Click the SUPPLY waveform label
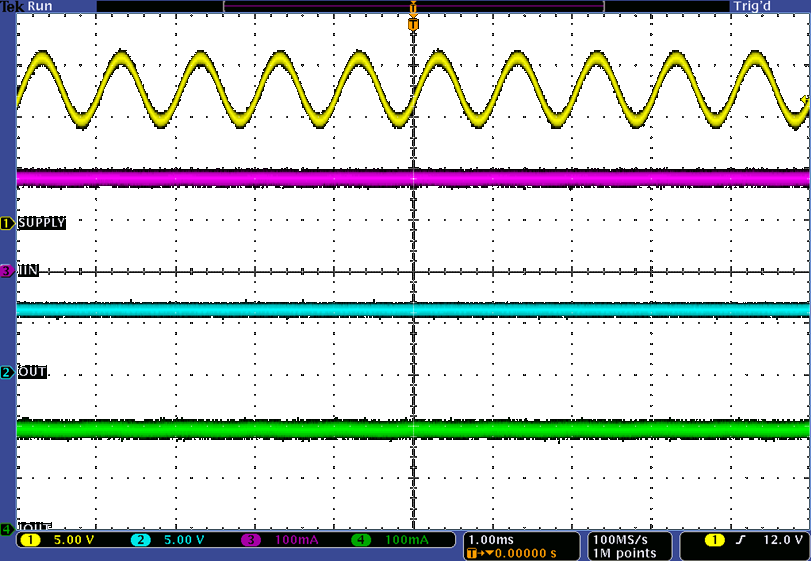 (x=42, y=223)
